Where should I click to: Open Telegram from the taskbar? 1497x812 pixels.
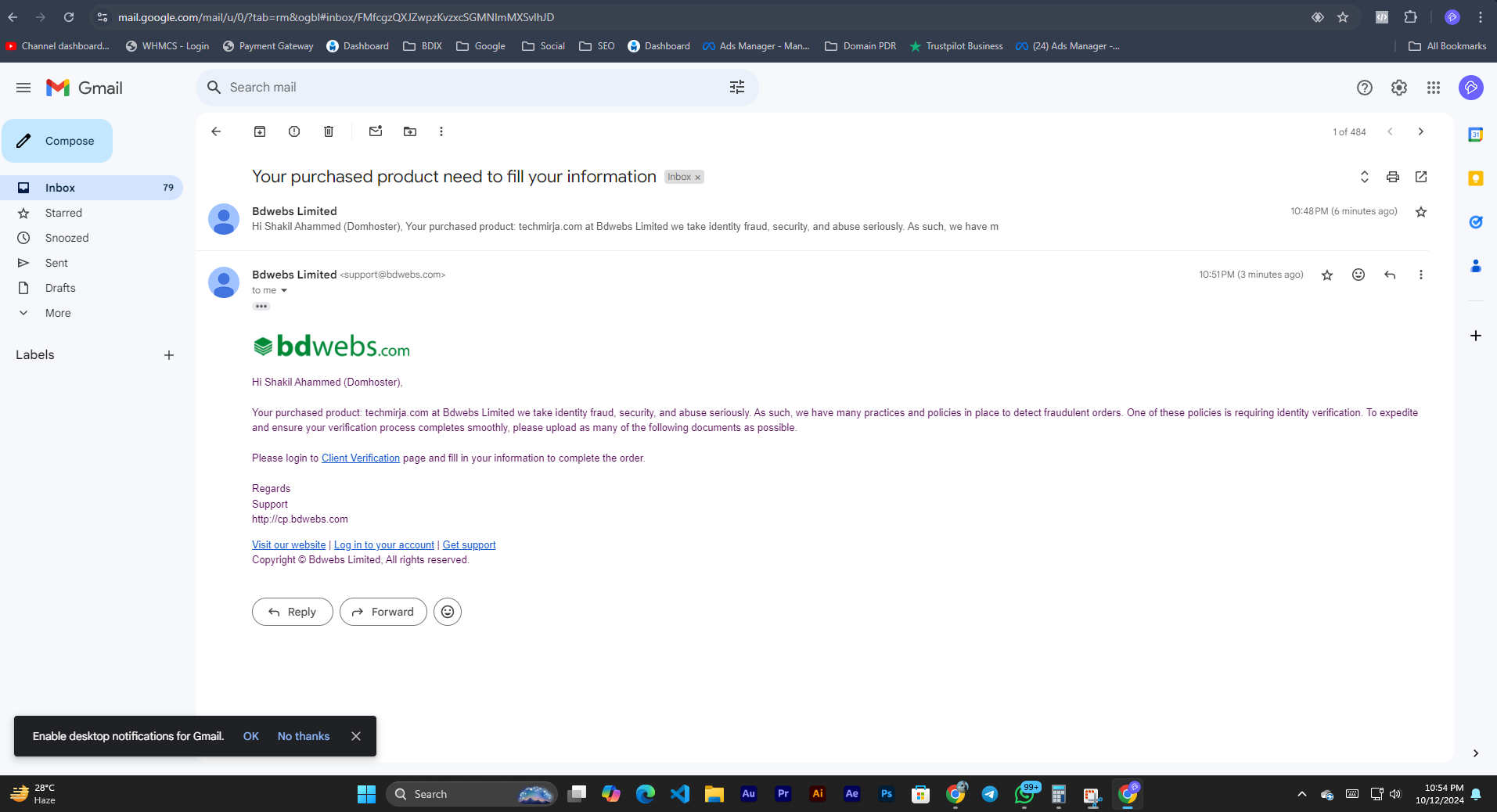[990, 794]
